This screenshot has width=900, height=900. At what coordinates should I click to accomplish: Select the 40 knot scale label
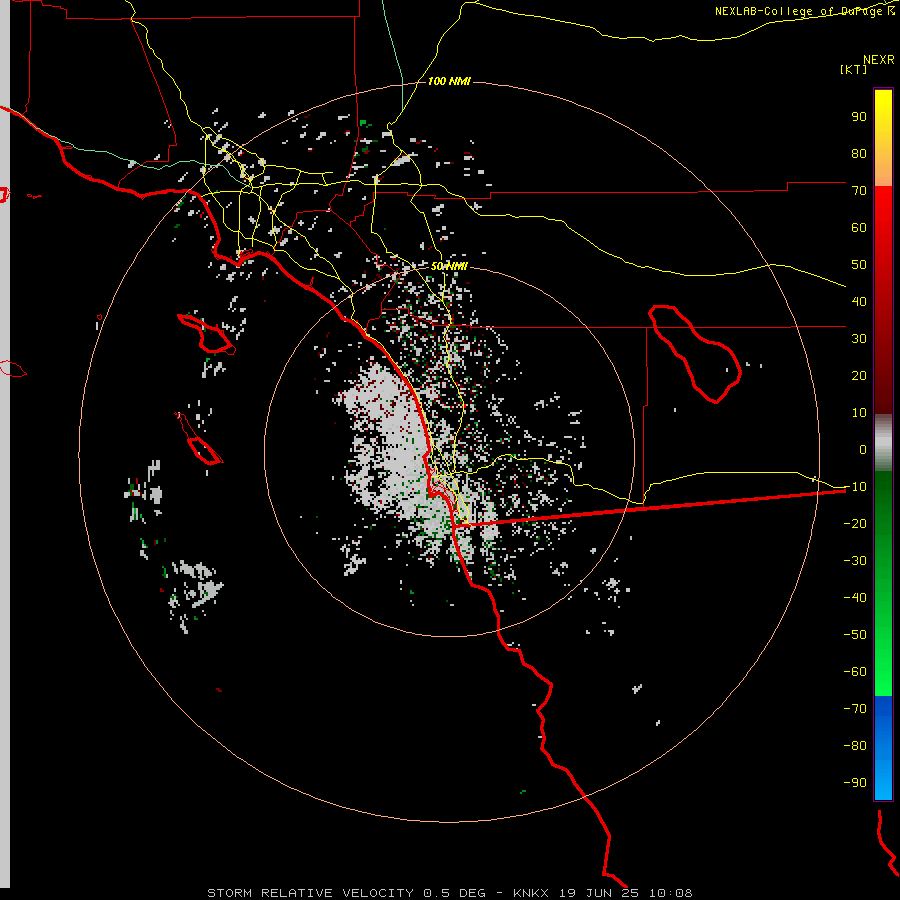pos(859,301)
